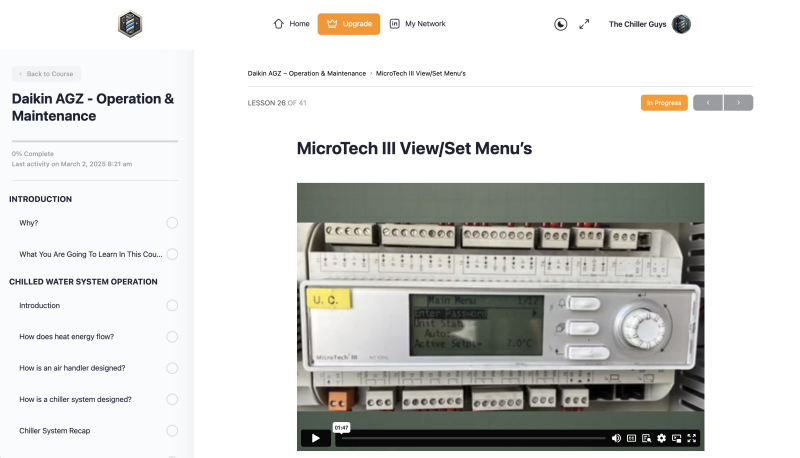Open The Chiller Guys profile menu

pos(649,24)
